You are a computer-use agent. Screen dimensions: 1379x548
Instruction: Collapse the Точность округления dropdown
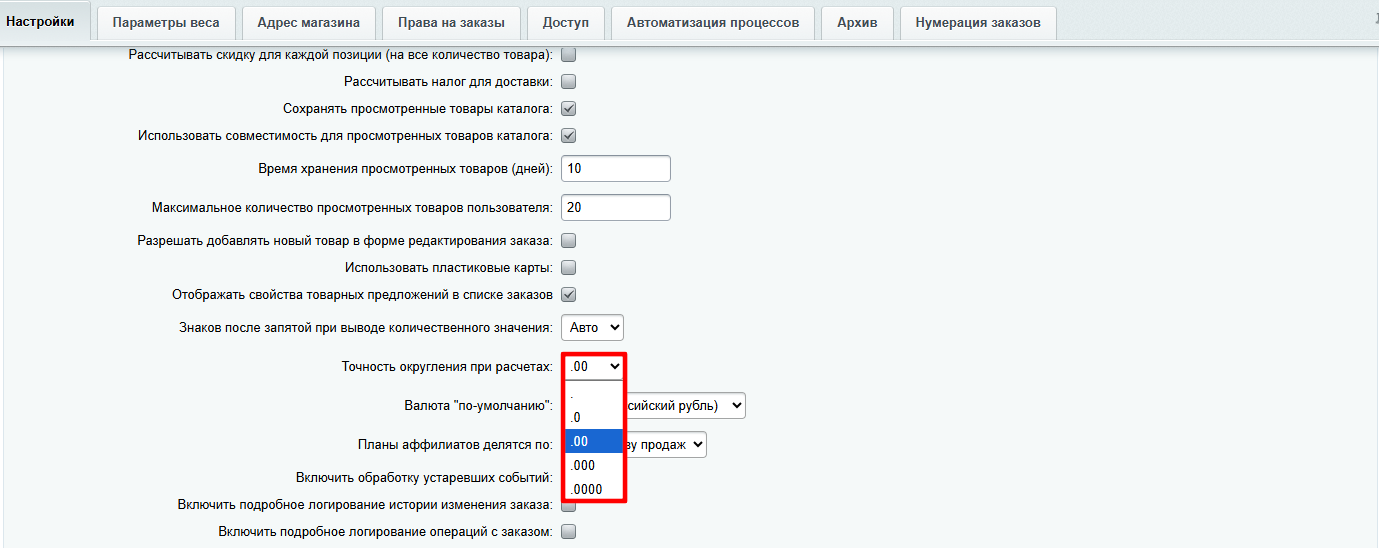coord(594,367)
